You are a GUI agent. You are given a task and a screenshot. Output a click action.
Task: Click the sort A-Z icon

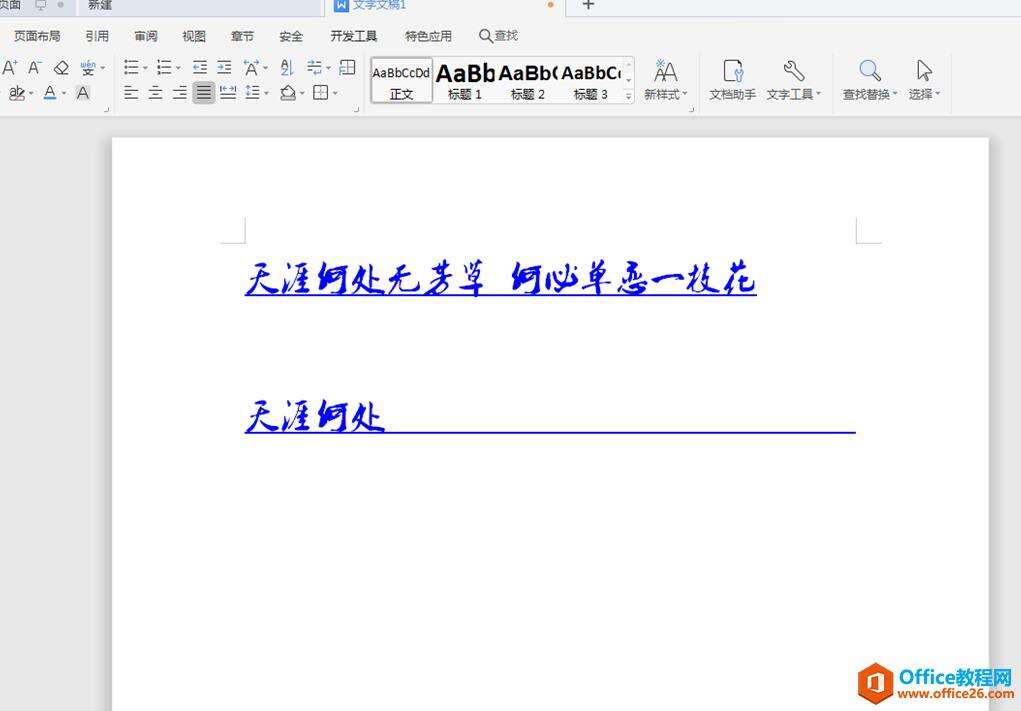(287, 68)
